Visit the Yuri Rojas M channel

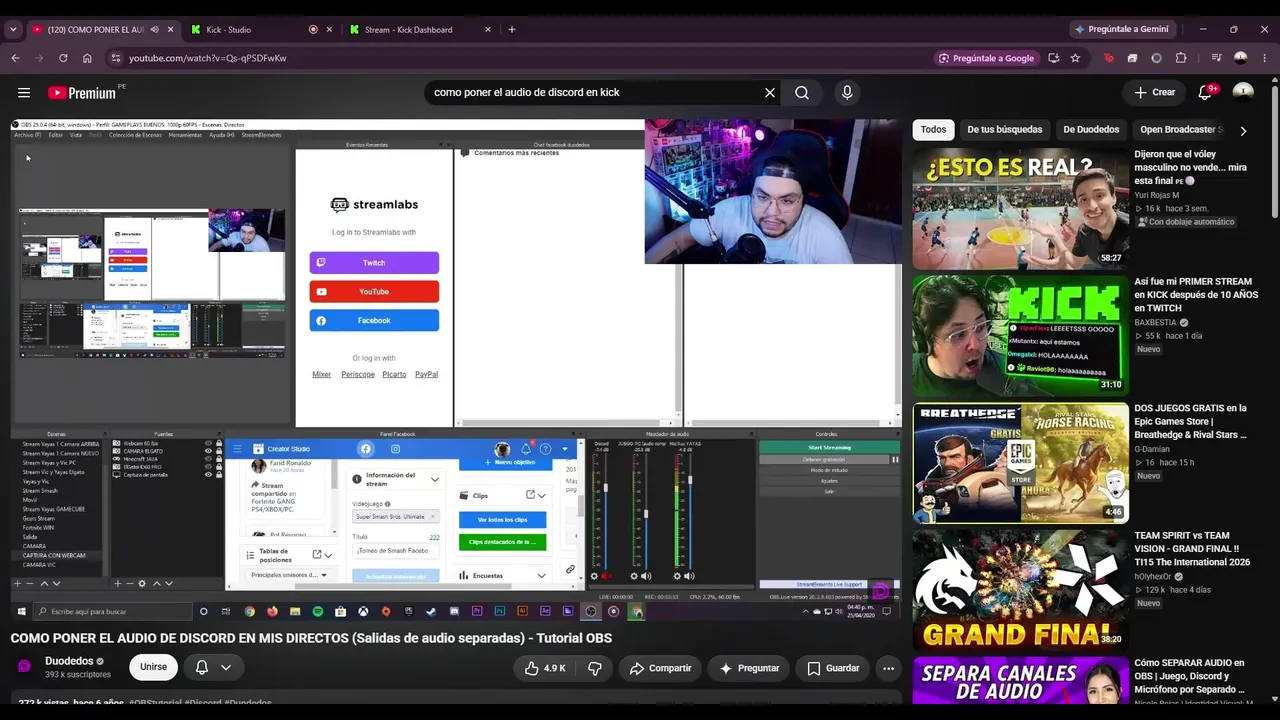click(x=1157, y=195)
